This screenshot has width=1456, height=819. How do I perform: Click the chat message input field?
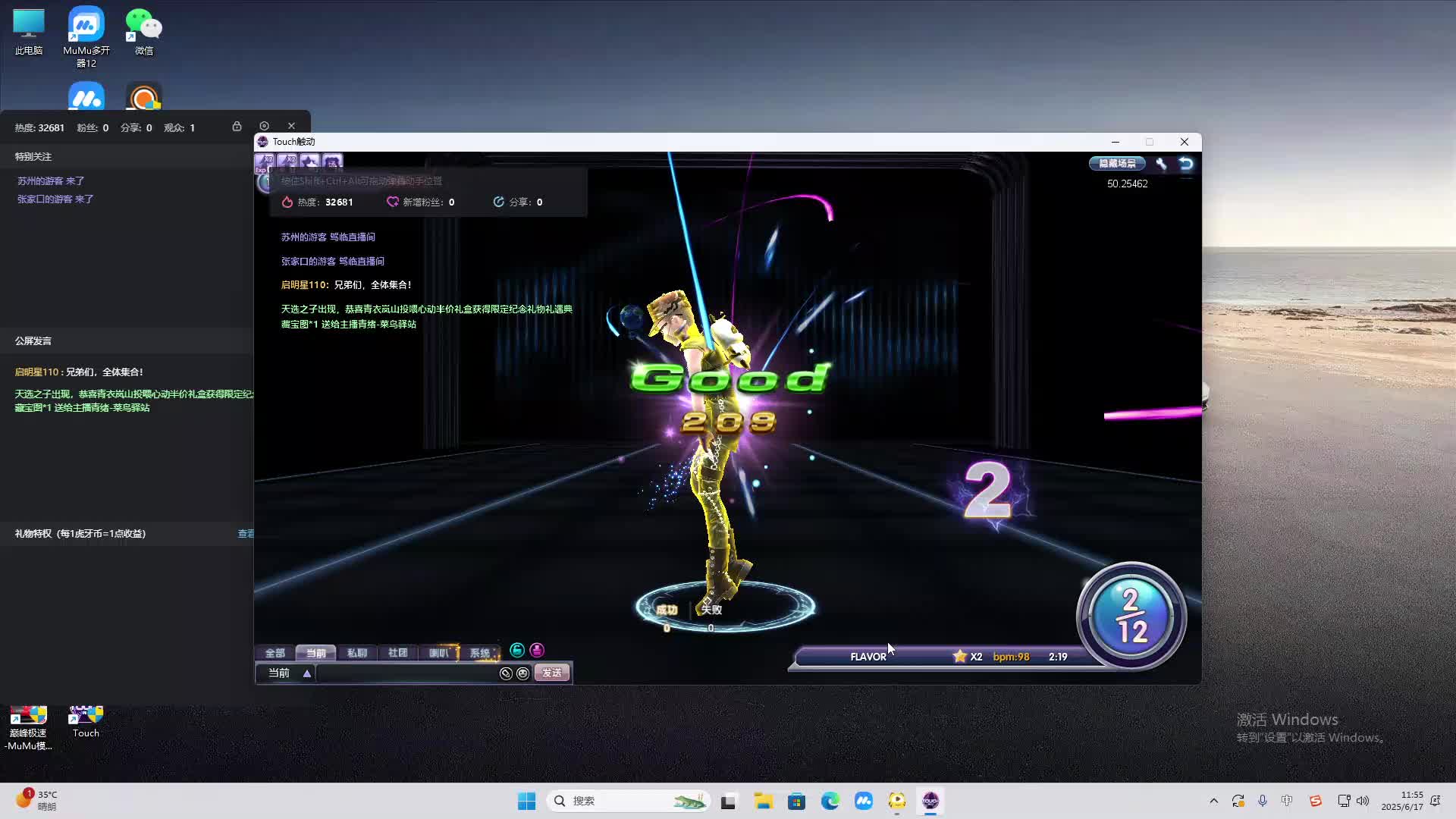(x=406, y=673)
